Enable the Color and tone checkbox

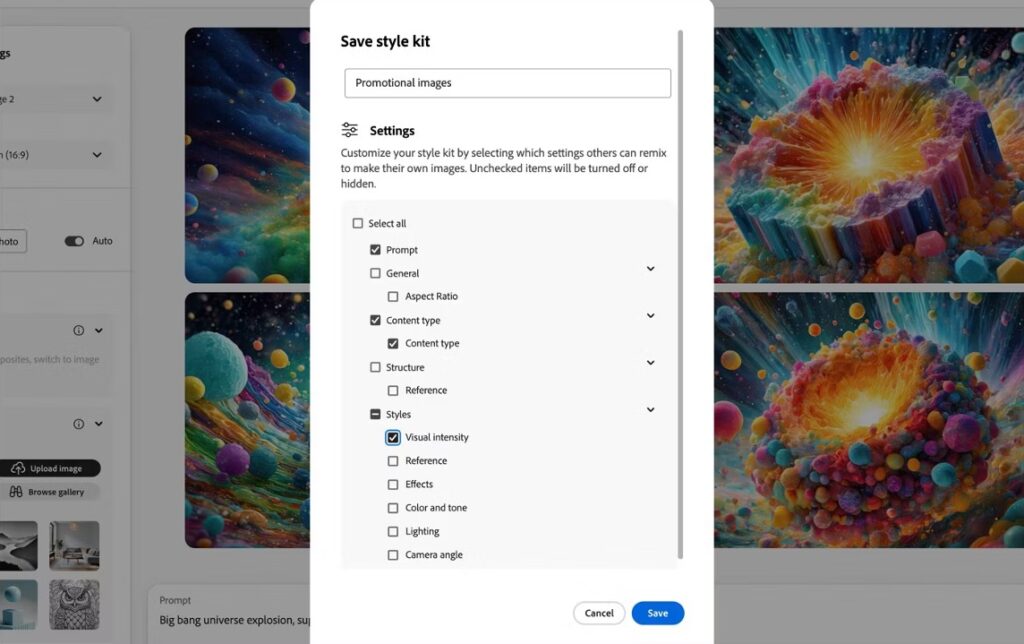[393, 508]
